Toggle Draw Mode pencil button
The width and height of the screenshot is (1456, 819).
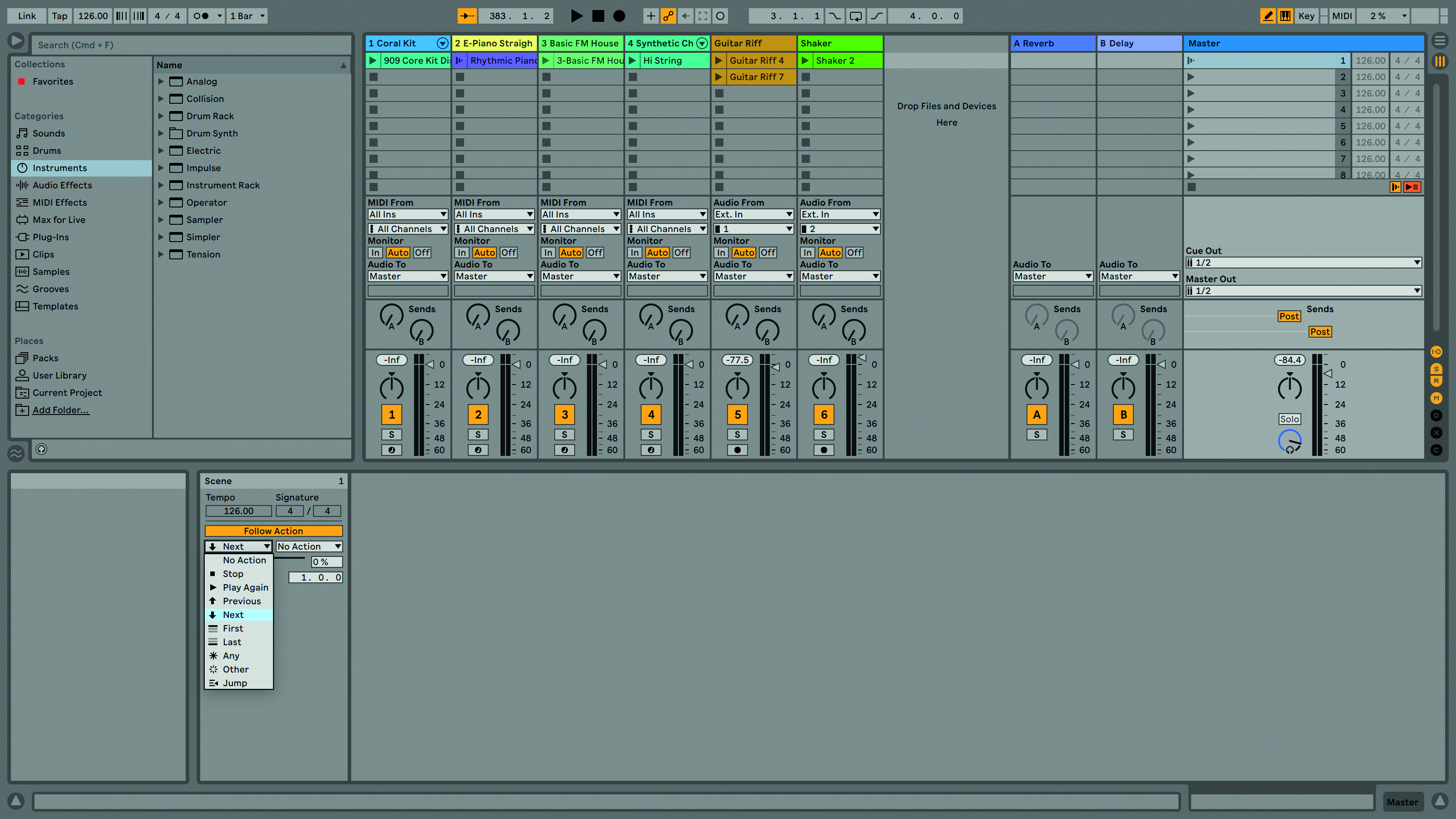click(x=1268, y=16)
